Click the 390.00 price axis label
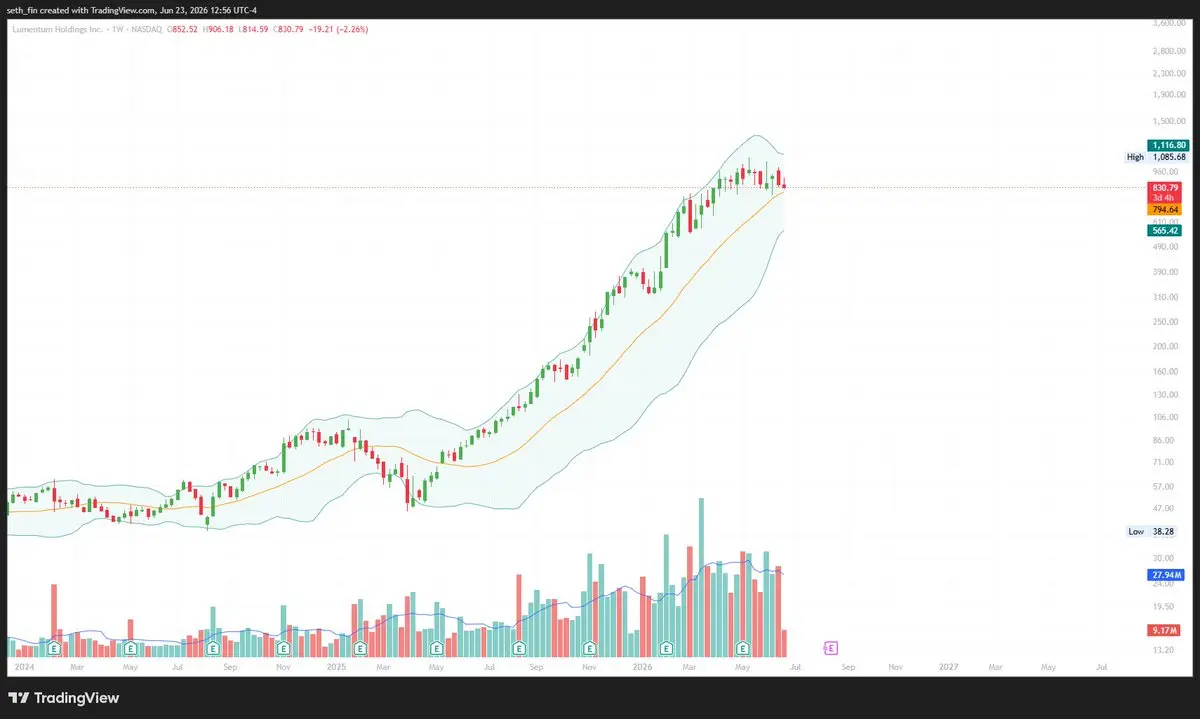1200x719 pixels. [x=1165, y=272]
